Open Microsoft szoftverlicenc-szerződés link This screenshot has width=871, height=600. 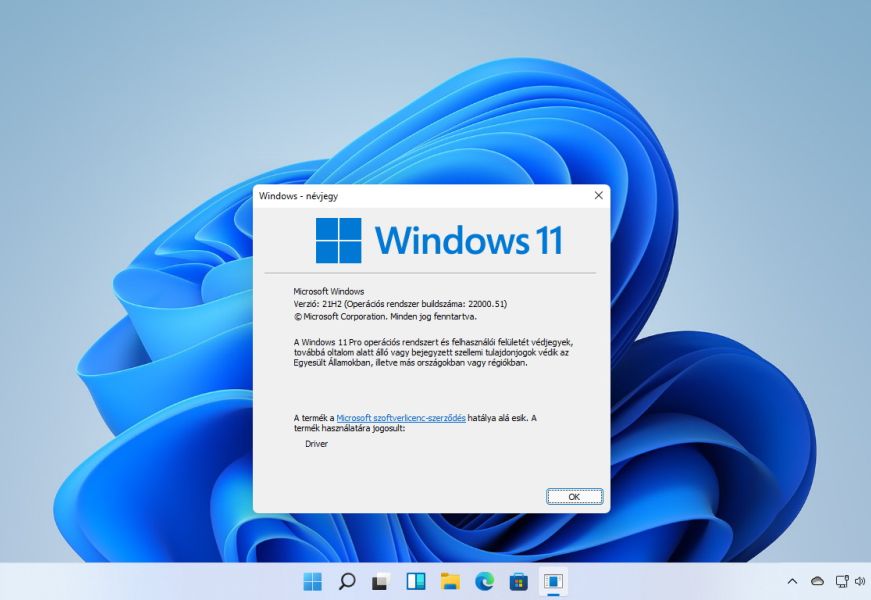point(401,418)
